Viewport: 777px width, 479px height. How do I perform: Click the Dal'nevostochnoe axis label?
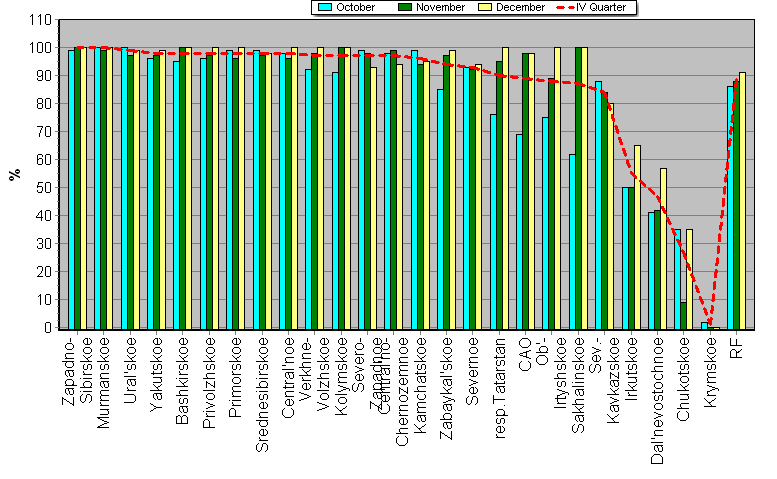[658, 400]
